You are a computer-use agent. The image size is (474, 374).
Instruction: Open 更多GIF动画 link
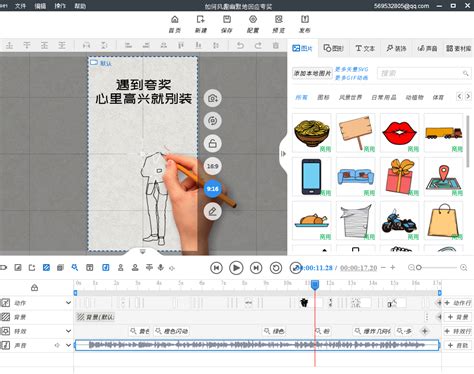[351, 78]
